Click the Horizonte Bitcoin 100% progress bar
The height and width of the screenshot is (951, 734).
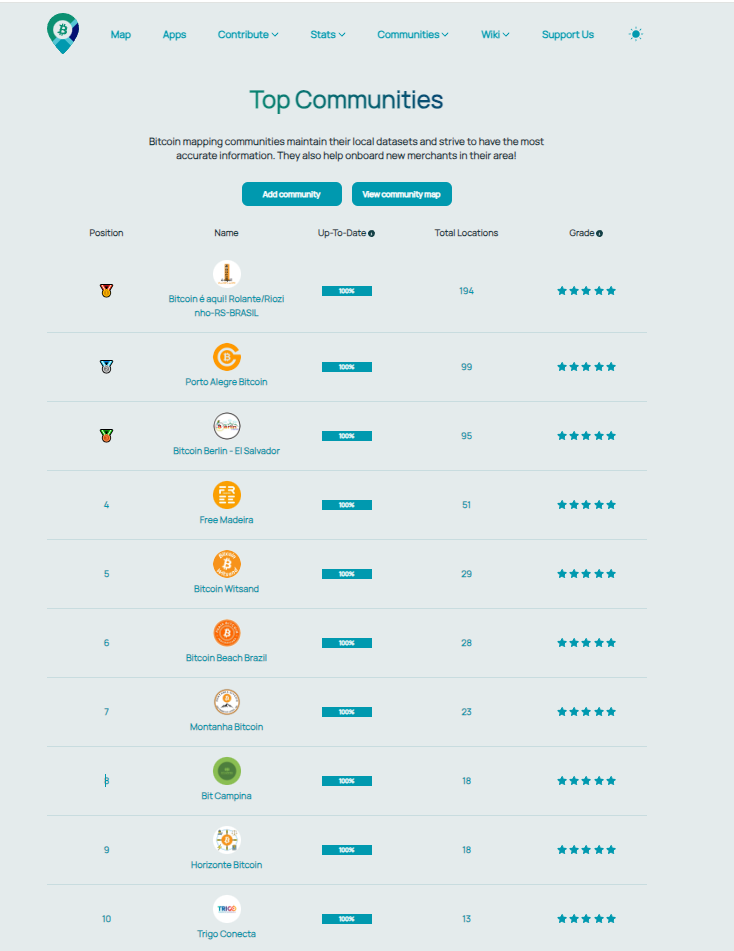[x=346, y=850]
